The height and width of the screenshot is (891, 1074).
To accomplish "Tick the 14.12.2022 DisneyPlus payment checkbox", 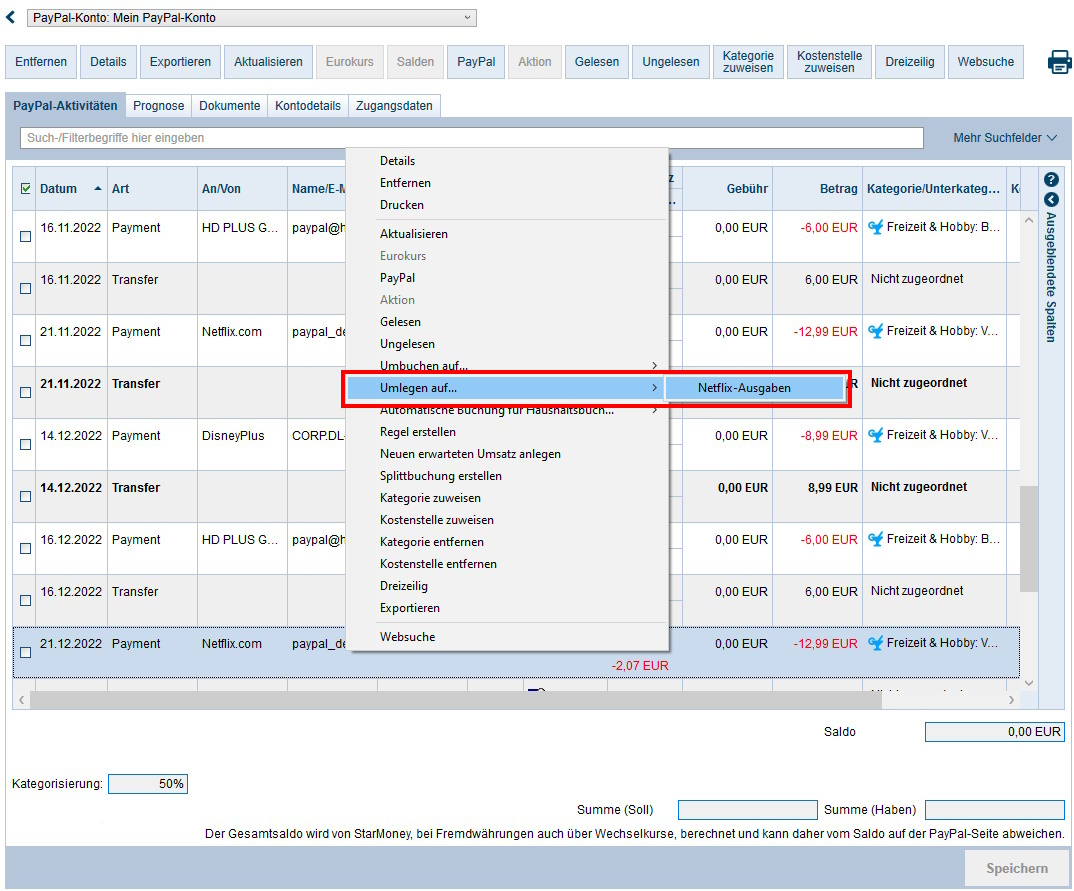I will tap(26, 444).
